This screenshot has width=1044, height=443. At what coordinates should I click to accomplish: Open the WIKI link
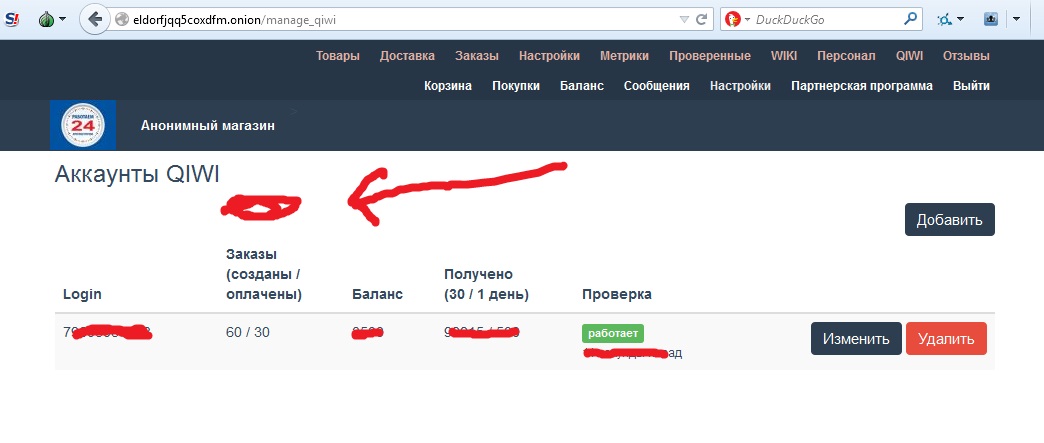(784, 56)
